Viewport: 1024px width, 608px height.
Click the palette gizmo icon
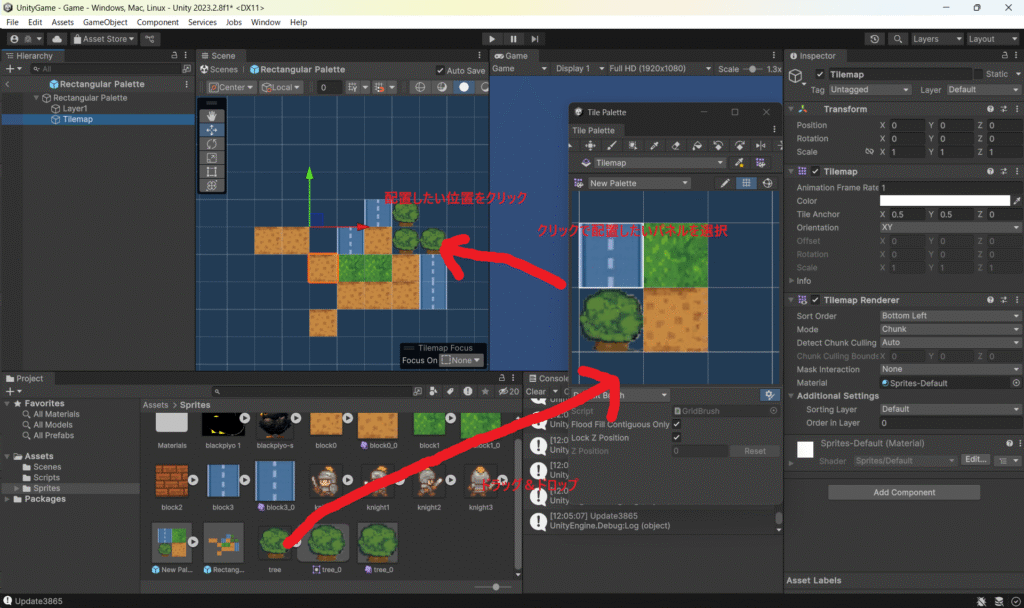[x=768, y=184]
